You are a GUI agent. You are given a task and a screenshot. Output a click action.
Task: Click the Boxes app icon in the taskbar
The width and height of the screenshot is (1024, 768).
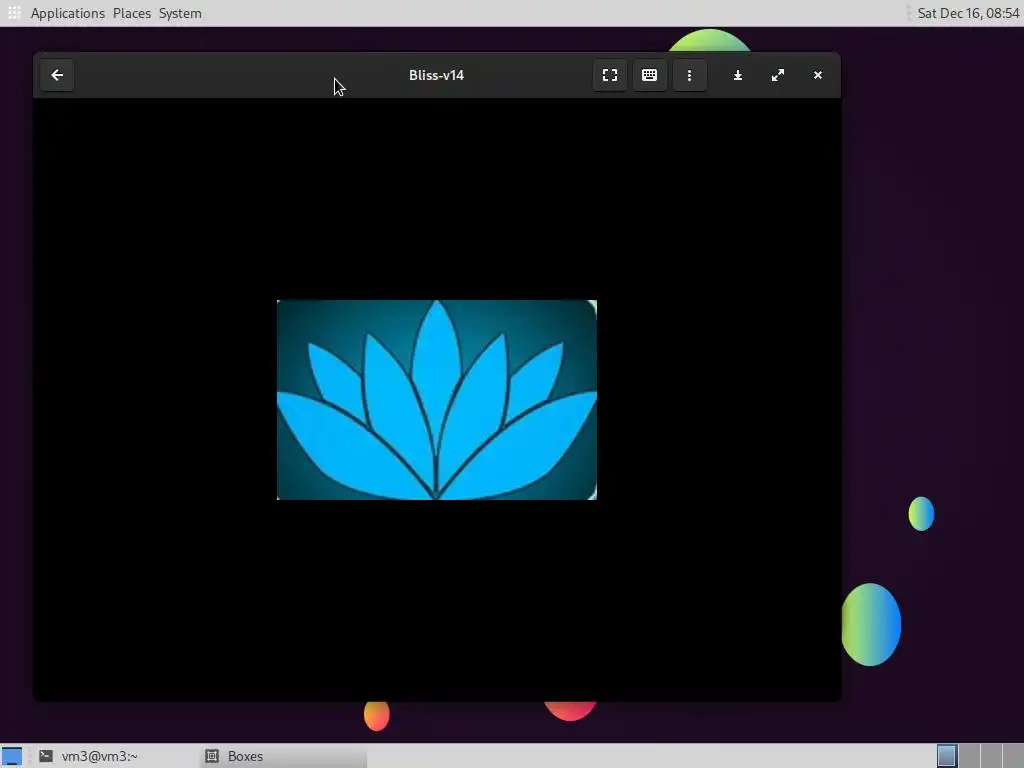pos(212,756)
